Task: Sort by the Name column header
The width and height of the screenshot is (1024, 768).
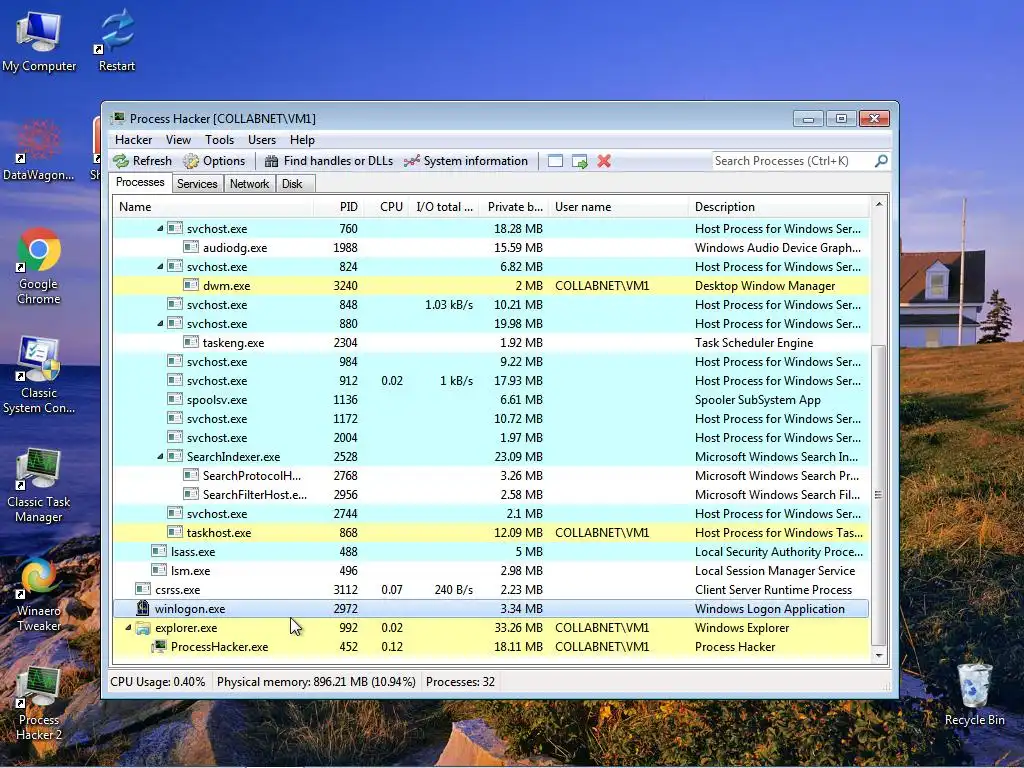Action: point(214,207)
